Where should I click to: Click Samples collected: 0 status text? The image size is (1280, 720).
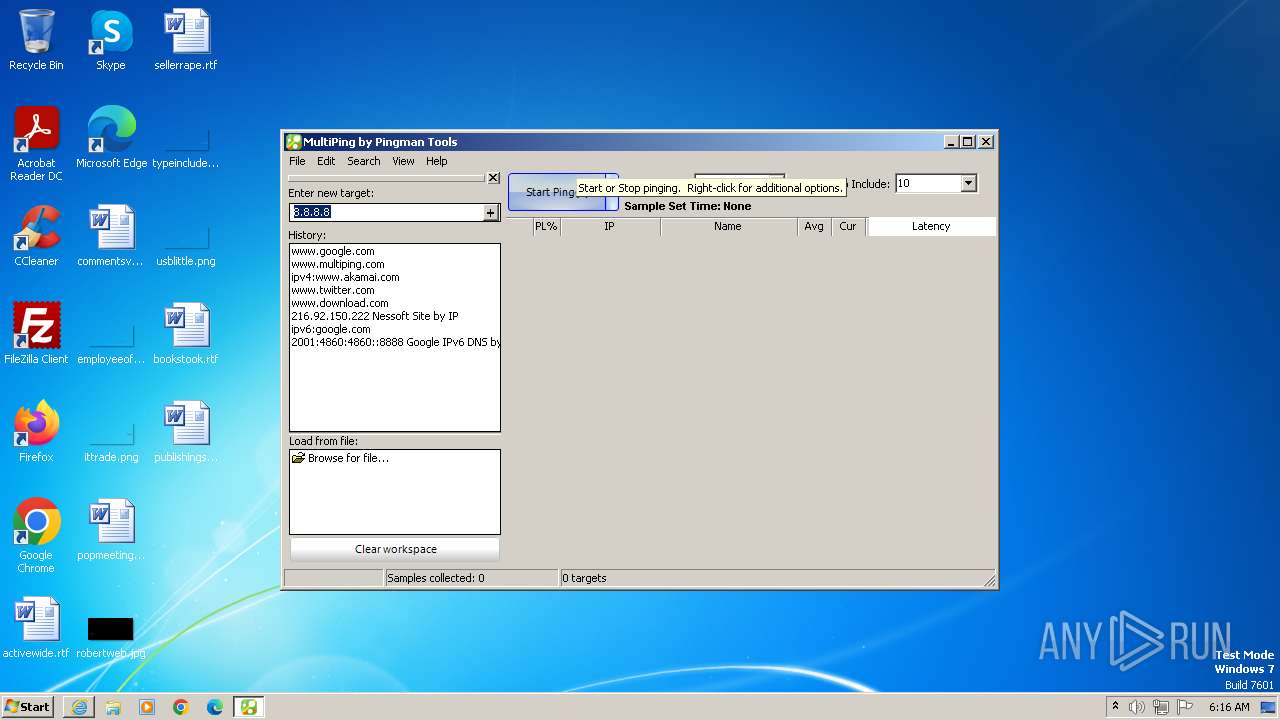[x=436, y=578]
